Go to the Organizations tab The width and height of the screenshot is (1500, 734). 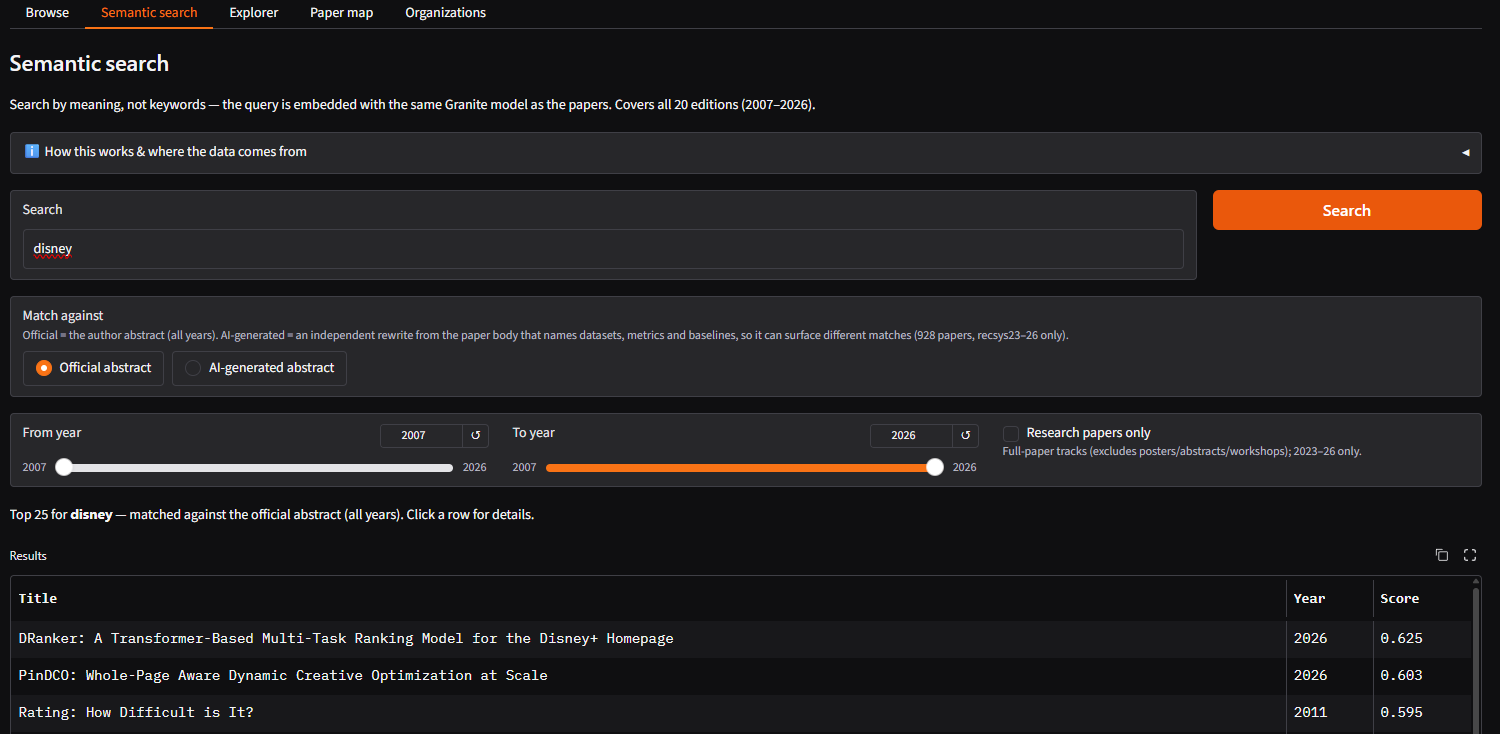pos(446,13)
